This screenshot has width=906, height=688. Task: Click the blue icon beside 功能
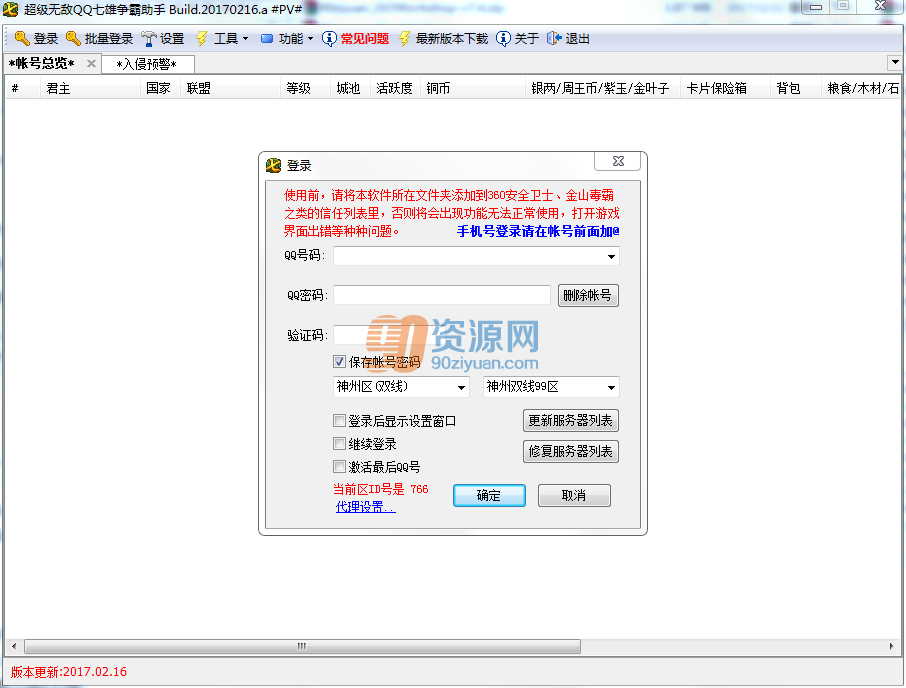(267, 39)
